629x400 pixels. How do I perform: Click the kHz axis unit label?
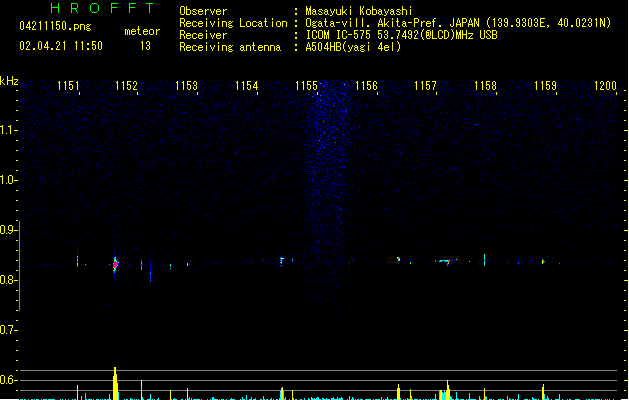pos(9,81)
